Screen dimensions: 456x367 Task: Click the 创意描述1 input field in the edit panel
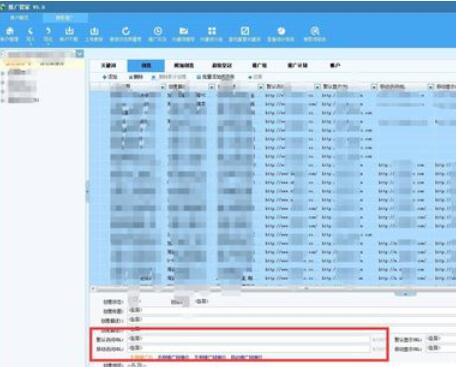coord(292,320)
